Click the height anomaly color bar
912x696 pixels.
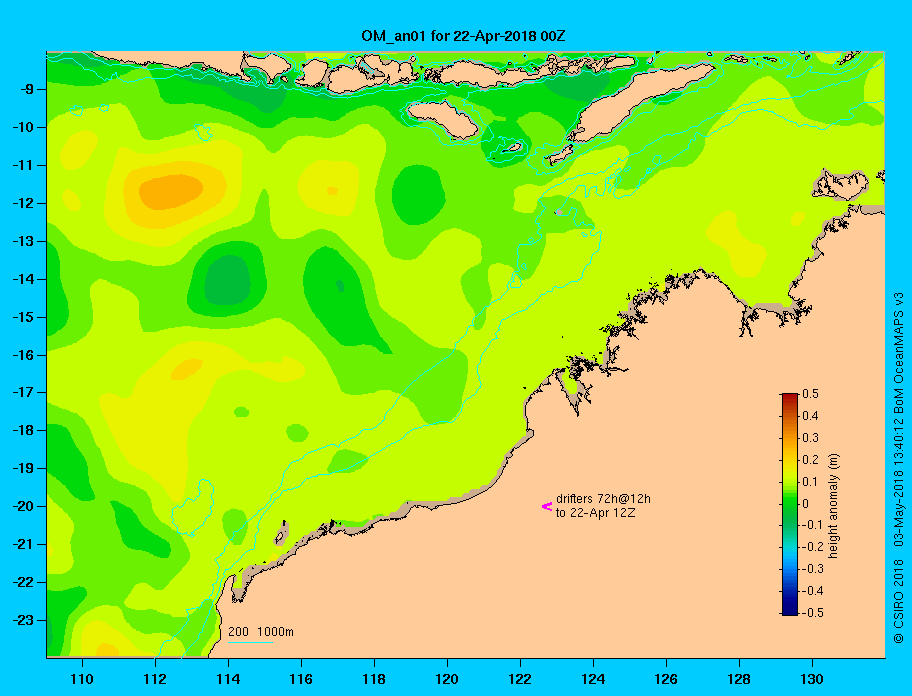click(790, 504)
